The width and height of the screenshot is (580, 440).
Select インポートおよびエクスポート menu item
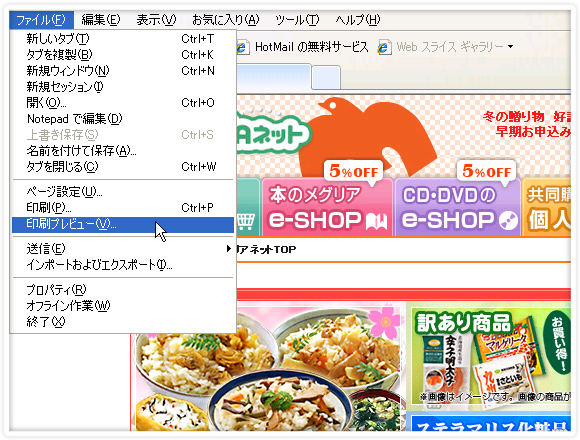click(x=123, y=265)
